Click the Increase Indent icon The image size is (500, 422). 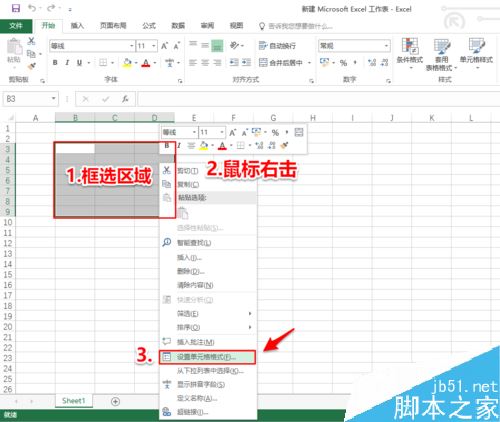click(246, 62)
